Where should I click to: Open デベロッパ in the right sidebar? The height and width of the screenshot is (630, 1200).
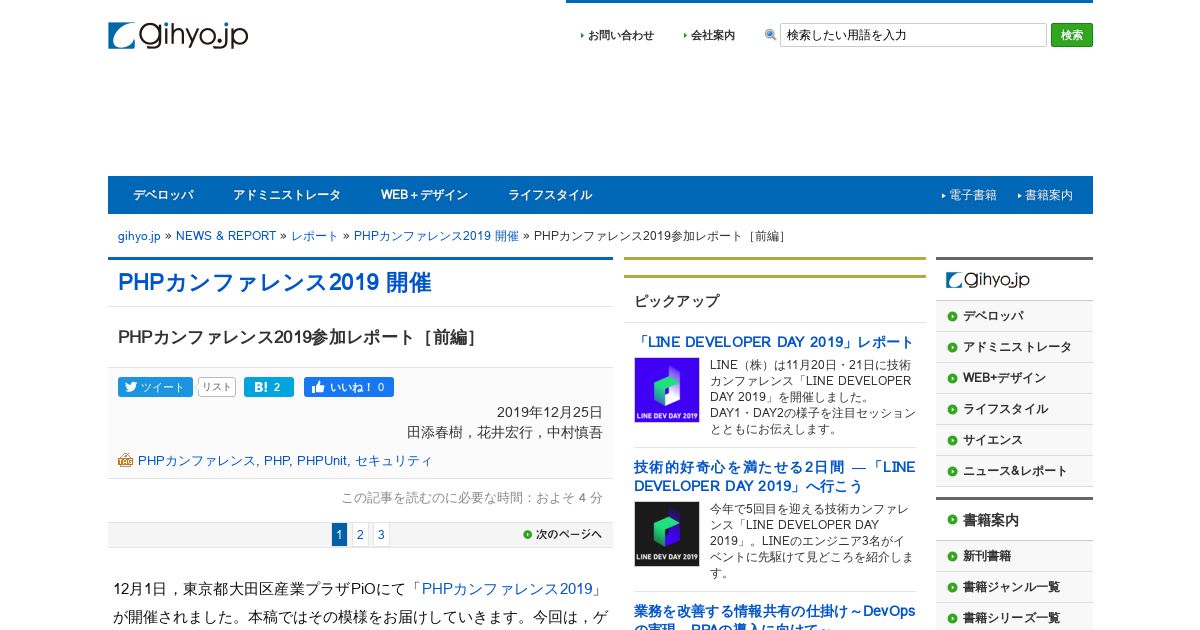992,316
